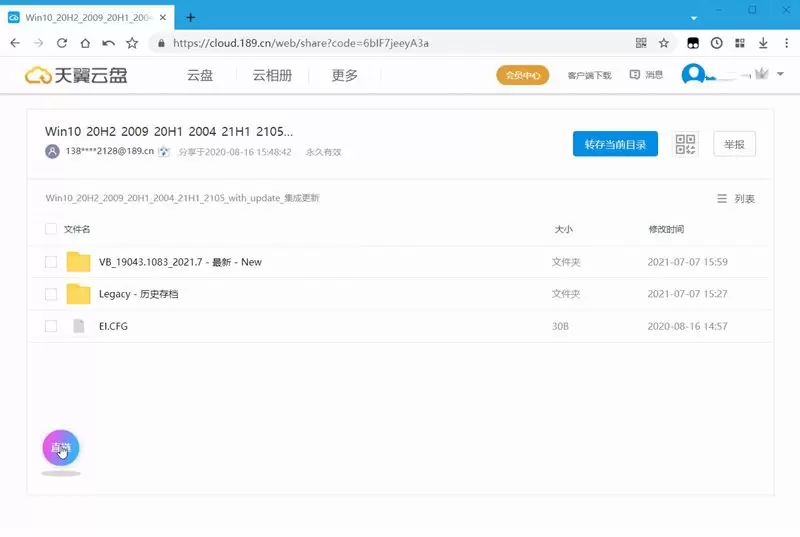The width and height of the screenshot is (800, 537).
Task: Click the 2020-08-16 14:57 timestamp
Action: 687,326
